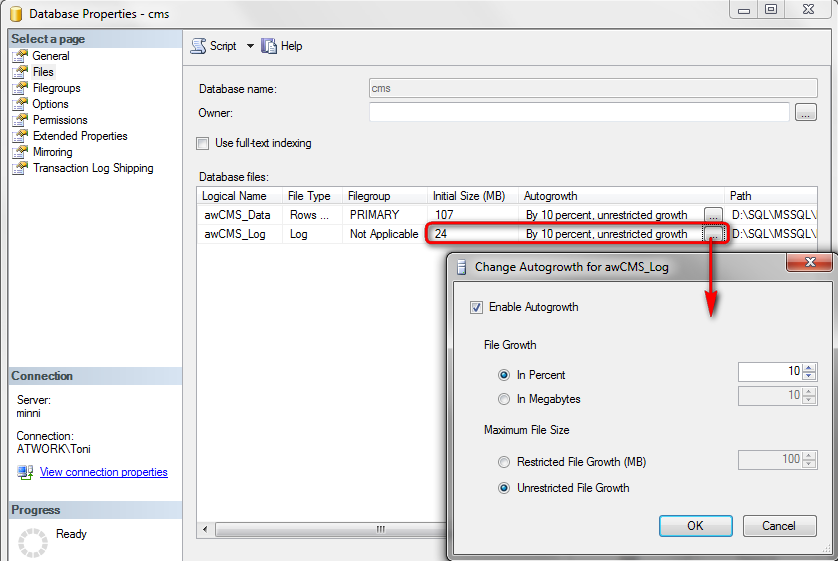This screenshot has width=838, height=561.
Task: Open the Mirroring page icon
Action: pos(19,152)
